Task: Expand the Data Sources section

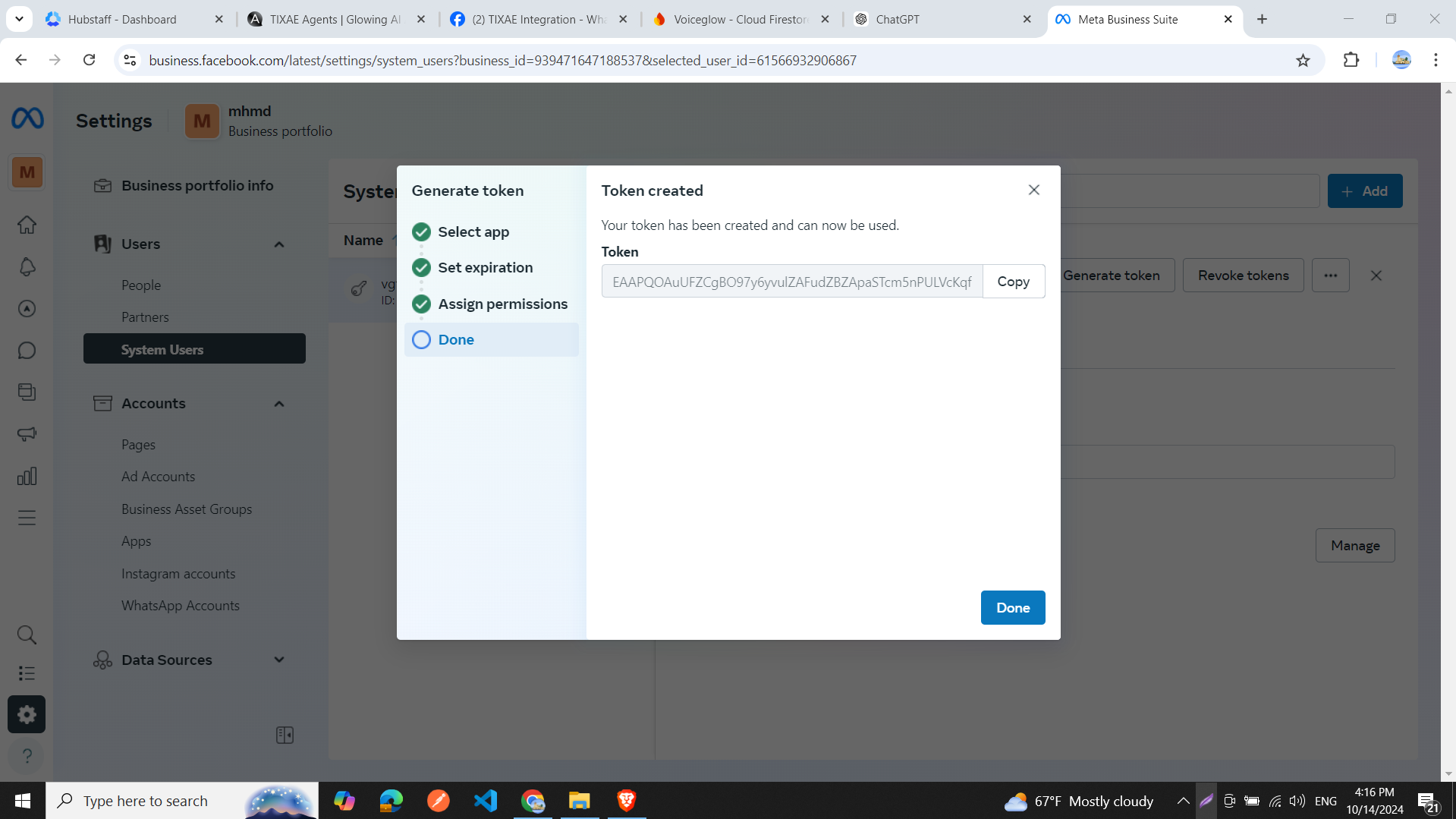Action: 278,660
